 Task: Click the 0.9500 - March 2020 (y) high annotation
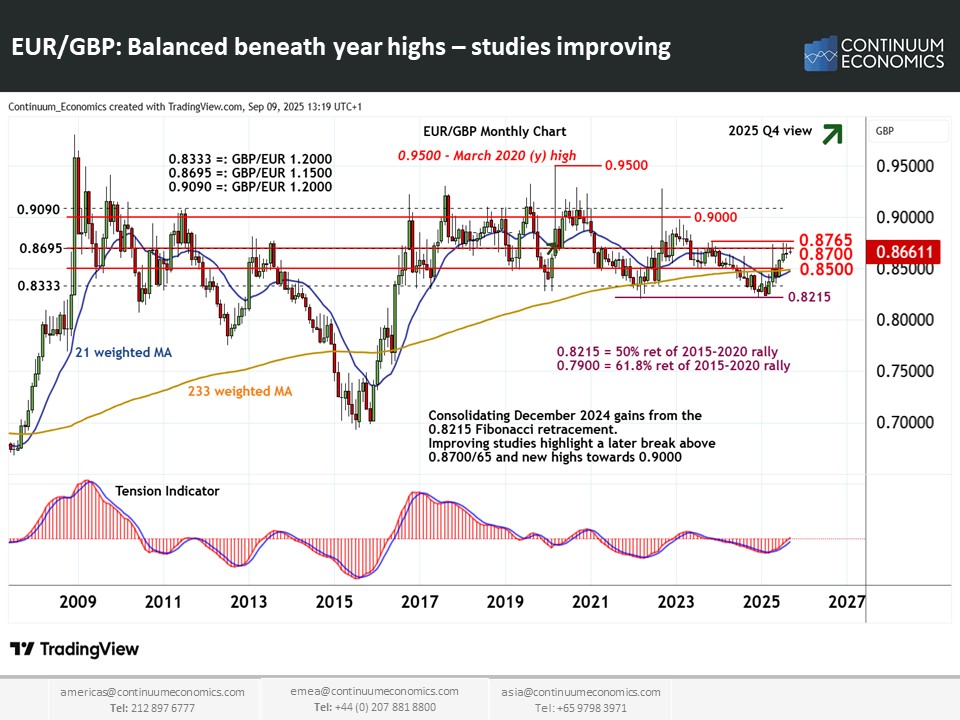pyautogui.click(x=487, y=156)
